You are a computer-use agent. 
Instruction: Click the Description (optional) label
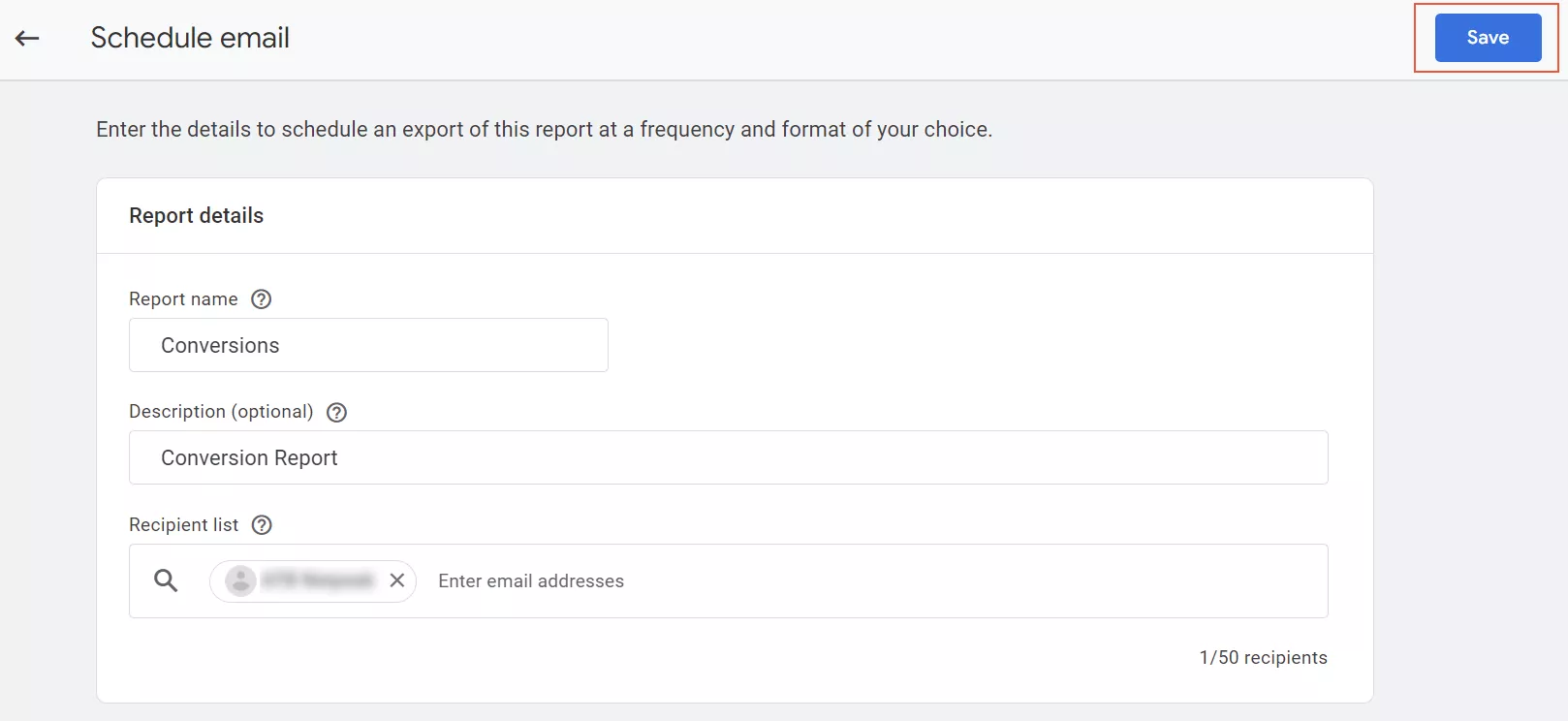coord(221,412)
